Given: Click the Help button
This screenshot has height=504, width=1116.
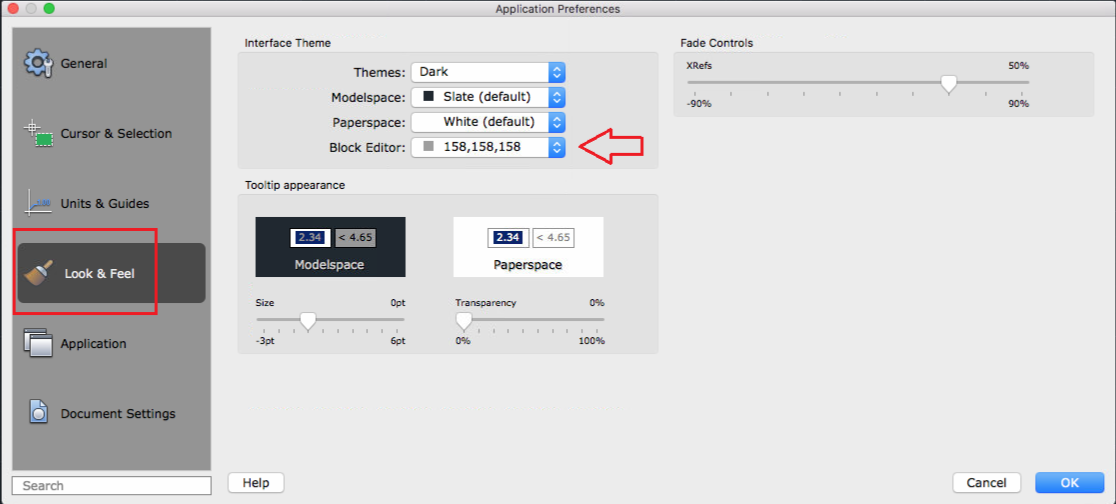Looking at the screenshot, I should click(256, 483).
